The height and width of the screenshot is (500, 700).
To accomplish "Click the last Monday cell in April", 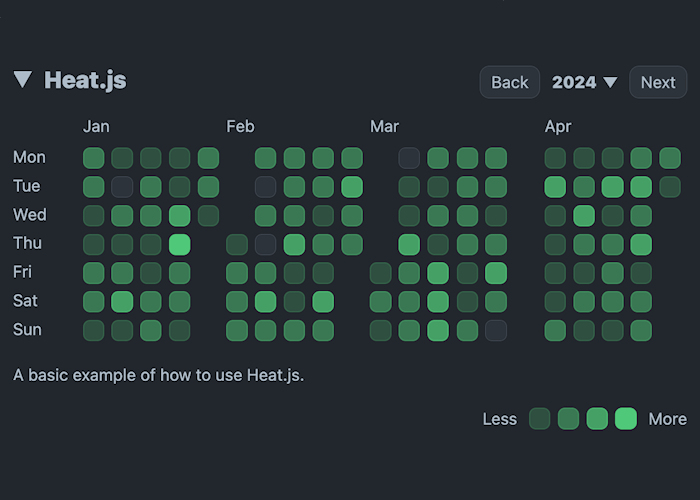I will pyautogui.click(x=670, y=158).
